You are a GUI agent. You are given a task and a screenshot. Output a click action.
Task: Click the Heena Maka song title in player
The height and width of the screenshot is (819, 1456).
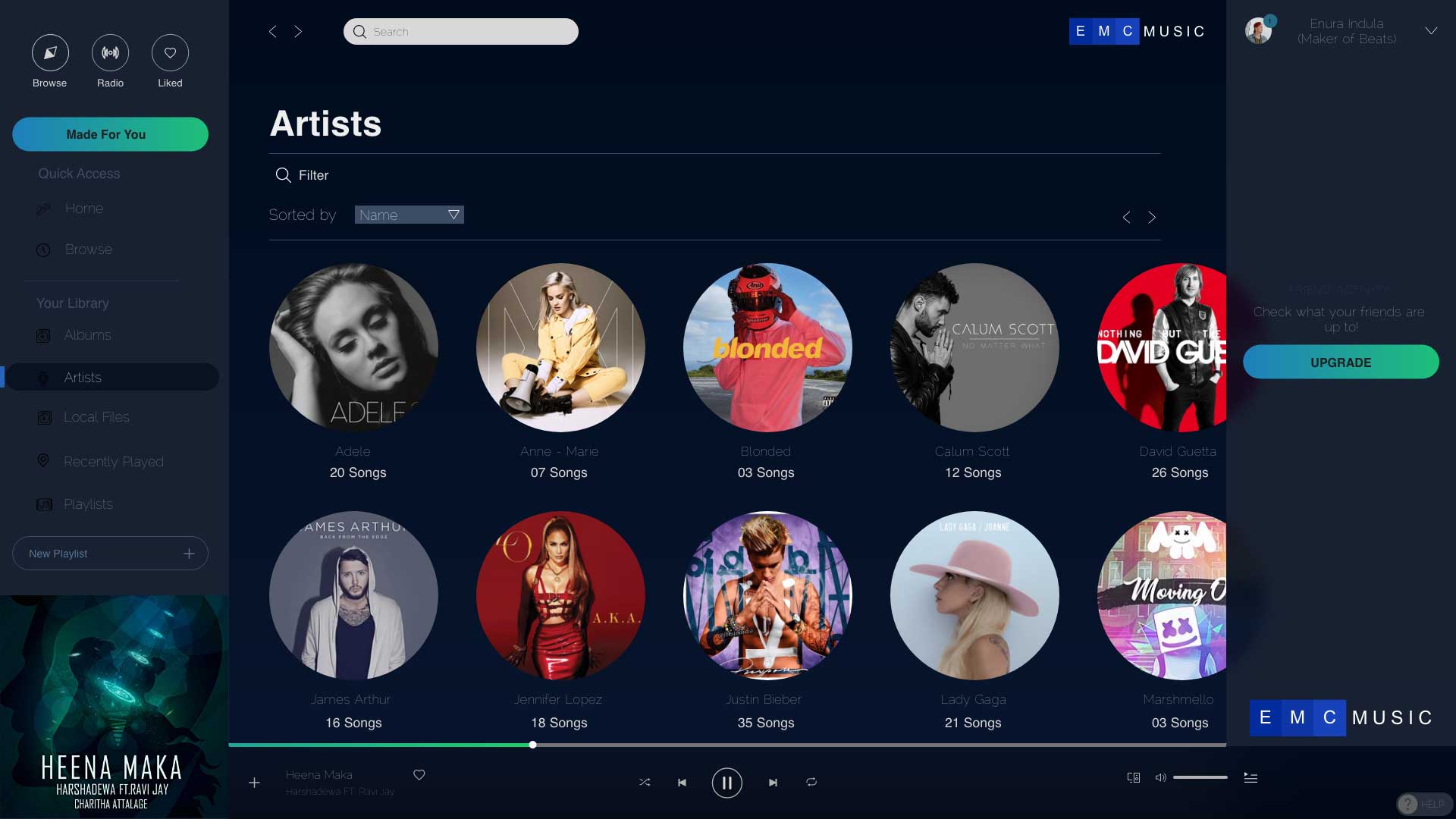(319, 775)
